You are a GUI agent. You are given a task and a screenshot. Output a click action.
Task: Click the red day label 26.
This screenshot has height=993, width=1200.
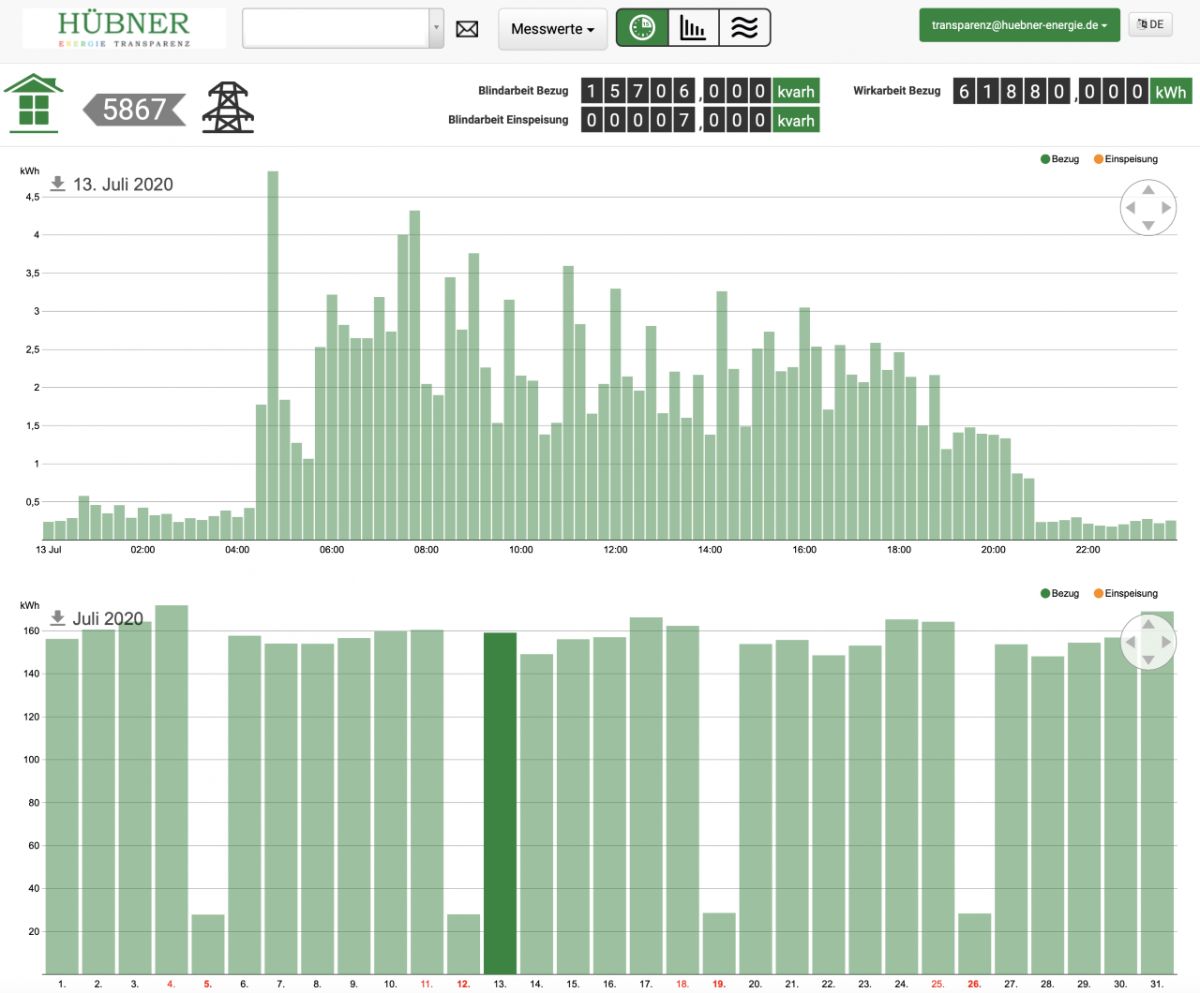pyautogui.click(x=974, y=984)
